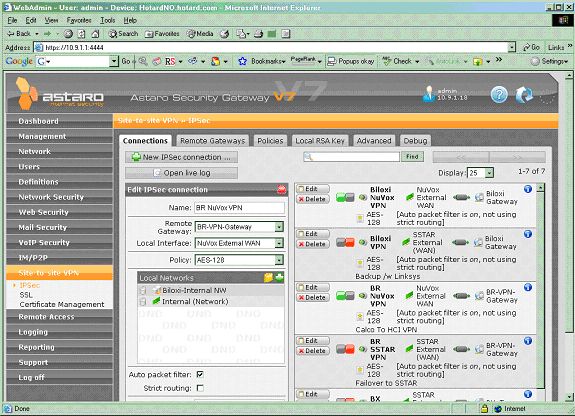
Task: Click the address bar URL field
Action: coord(271,47)
